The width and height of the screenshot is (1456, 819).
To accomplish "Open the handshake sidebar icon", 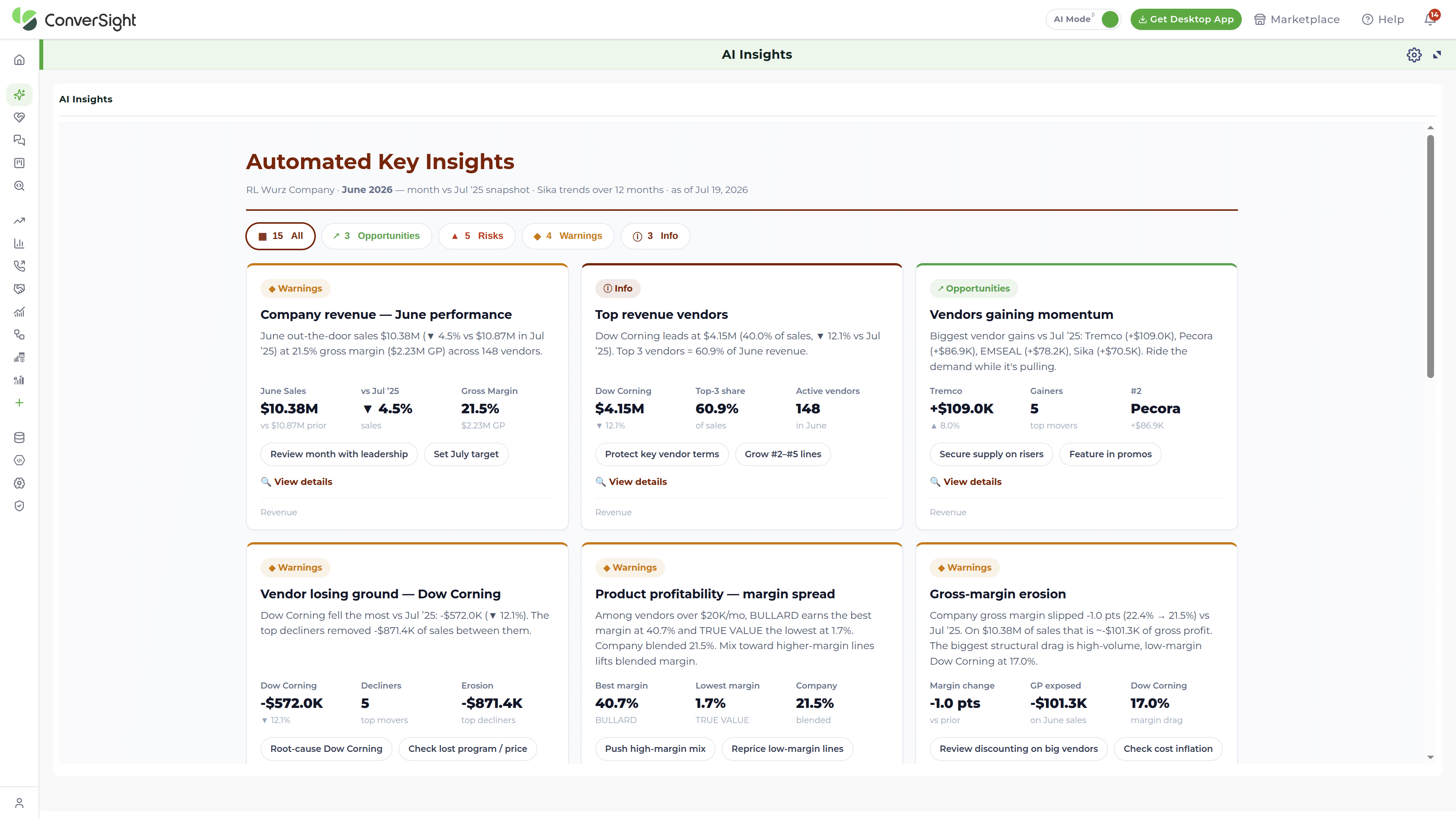I will [19, 289].
